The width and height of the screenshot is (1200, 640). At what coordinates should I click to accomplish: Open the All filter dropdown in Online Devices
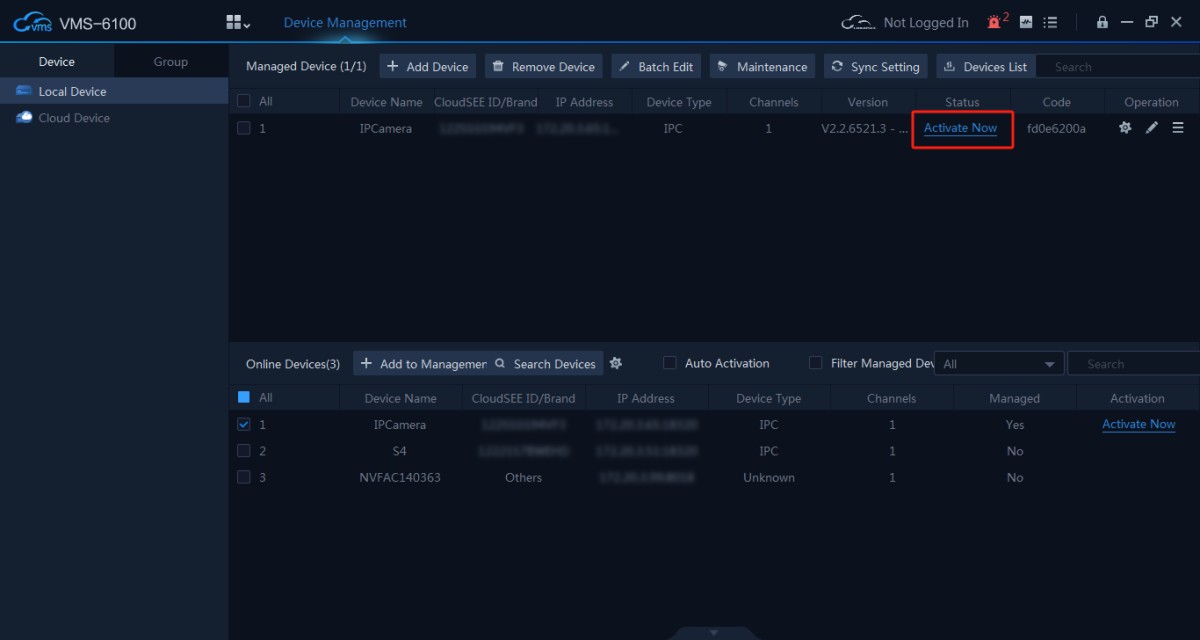pos(998,364)
